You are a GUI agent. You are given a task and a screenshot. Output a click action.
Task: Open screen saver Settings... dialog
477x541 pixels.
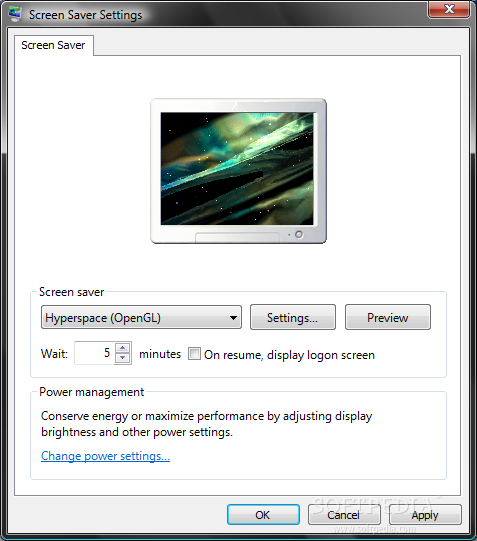(x=292, y=317)
